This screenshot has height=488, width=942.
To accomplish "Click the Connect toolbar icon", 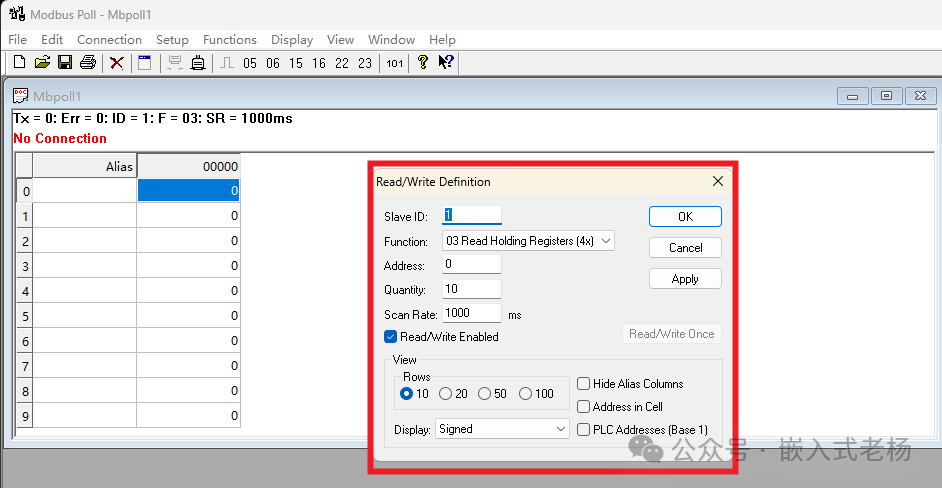I will click(x=198, y=63).
